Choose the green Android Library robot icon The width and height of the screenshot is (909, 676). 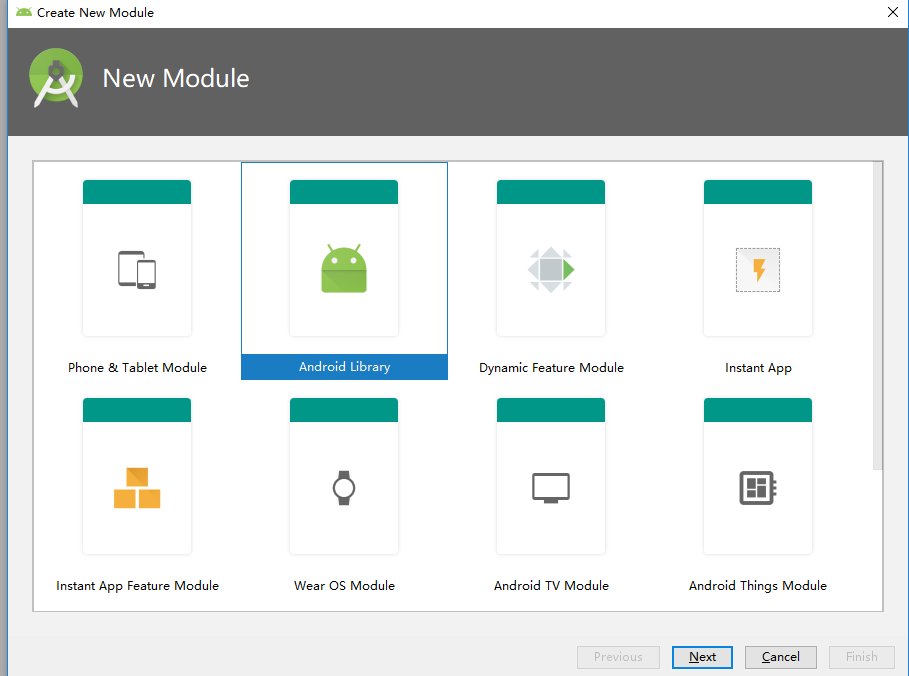[344, 268]
